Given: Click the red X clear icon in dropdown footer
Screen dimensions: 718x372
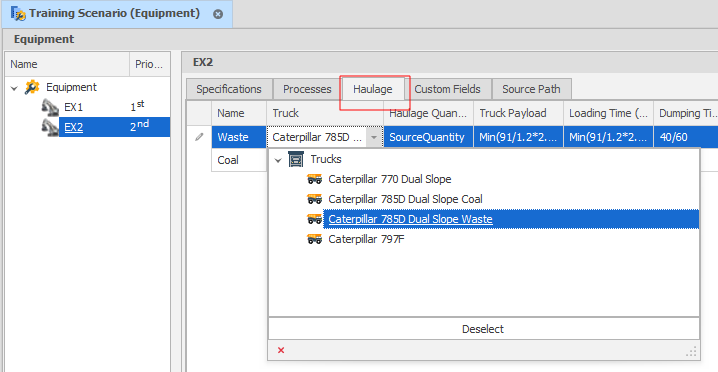Looking at the screenshot, I should click(281, 350).
